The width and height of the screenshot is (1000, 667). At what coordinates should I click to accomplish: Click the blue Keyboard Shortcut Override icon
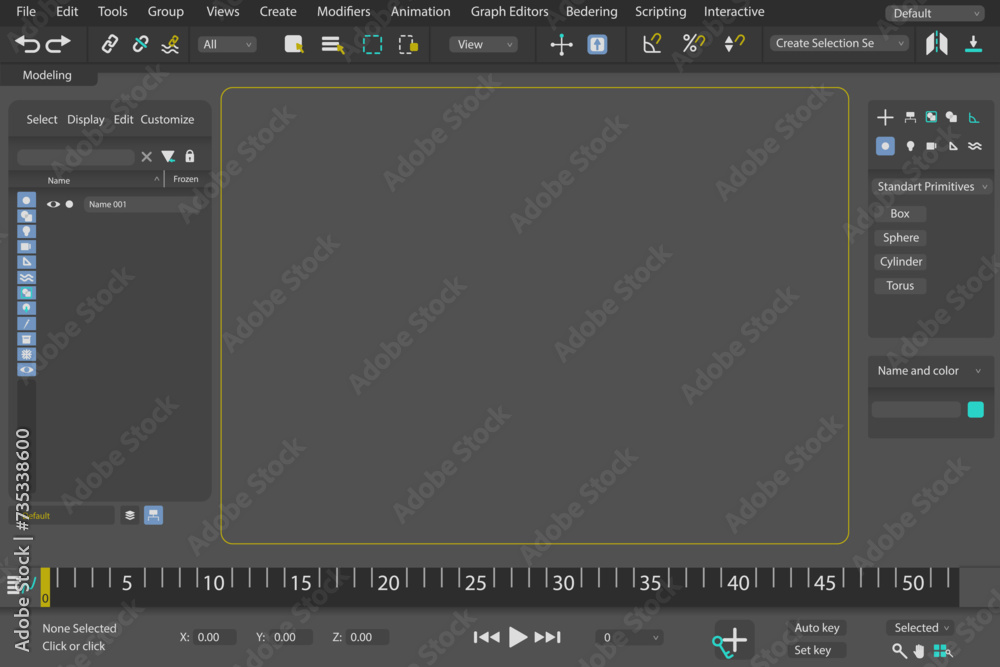coord(597,45)
